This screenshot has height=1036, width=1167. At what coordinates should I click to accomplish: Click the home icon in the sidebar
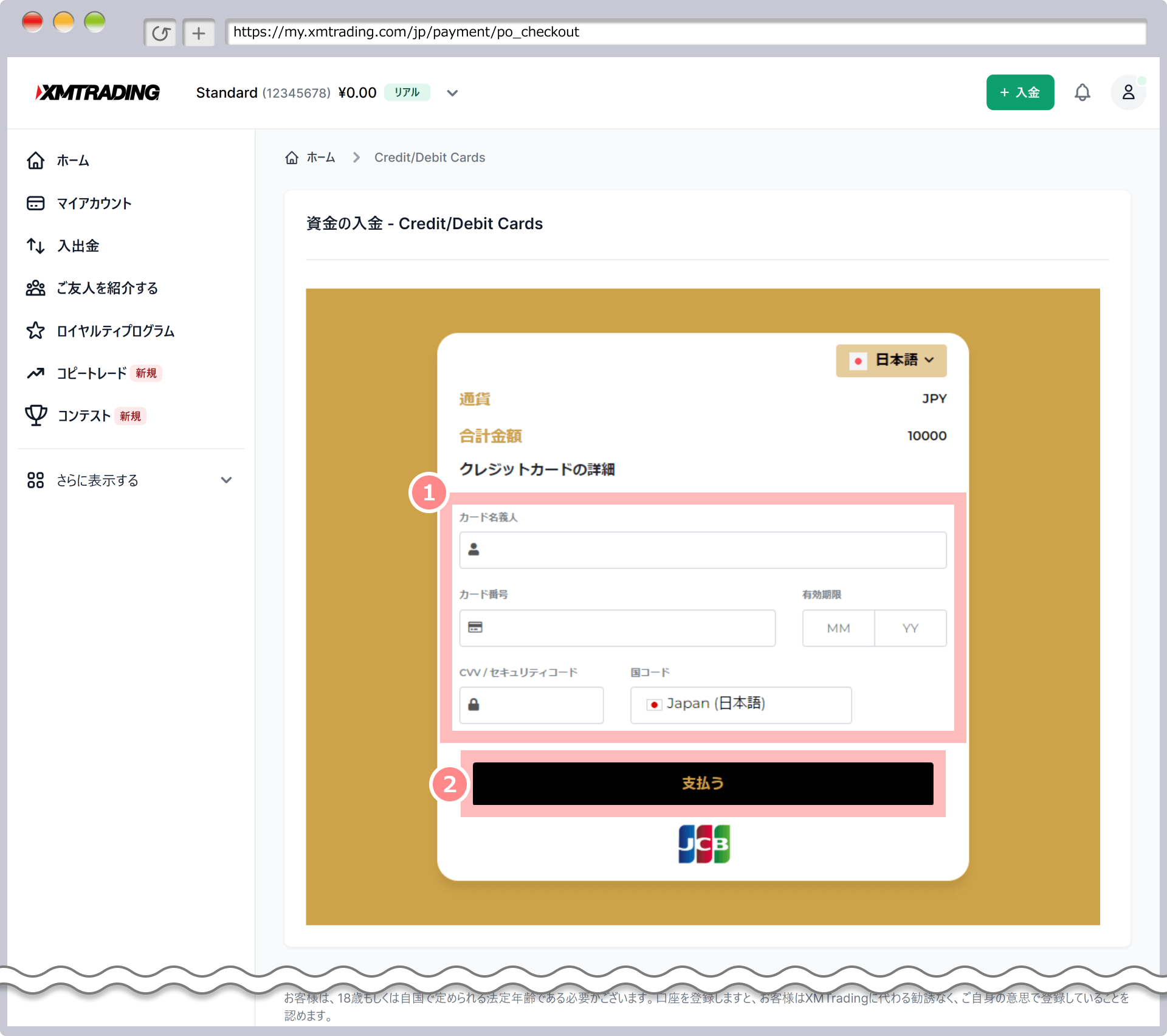[x=36, y=161]
